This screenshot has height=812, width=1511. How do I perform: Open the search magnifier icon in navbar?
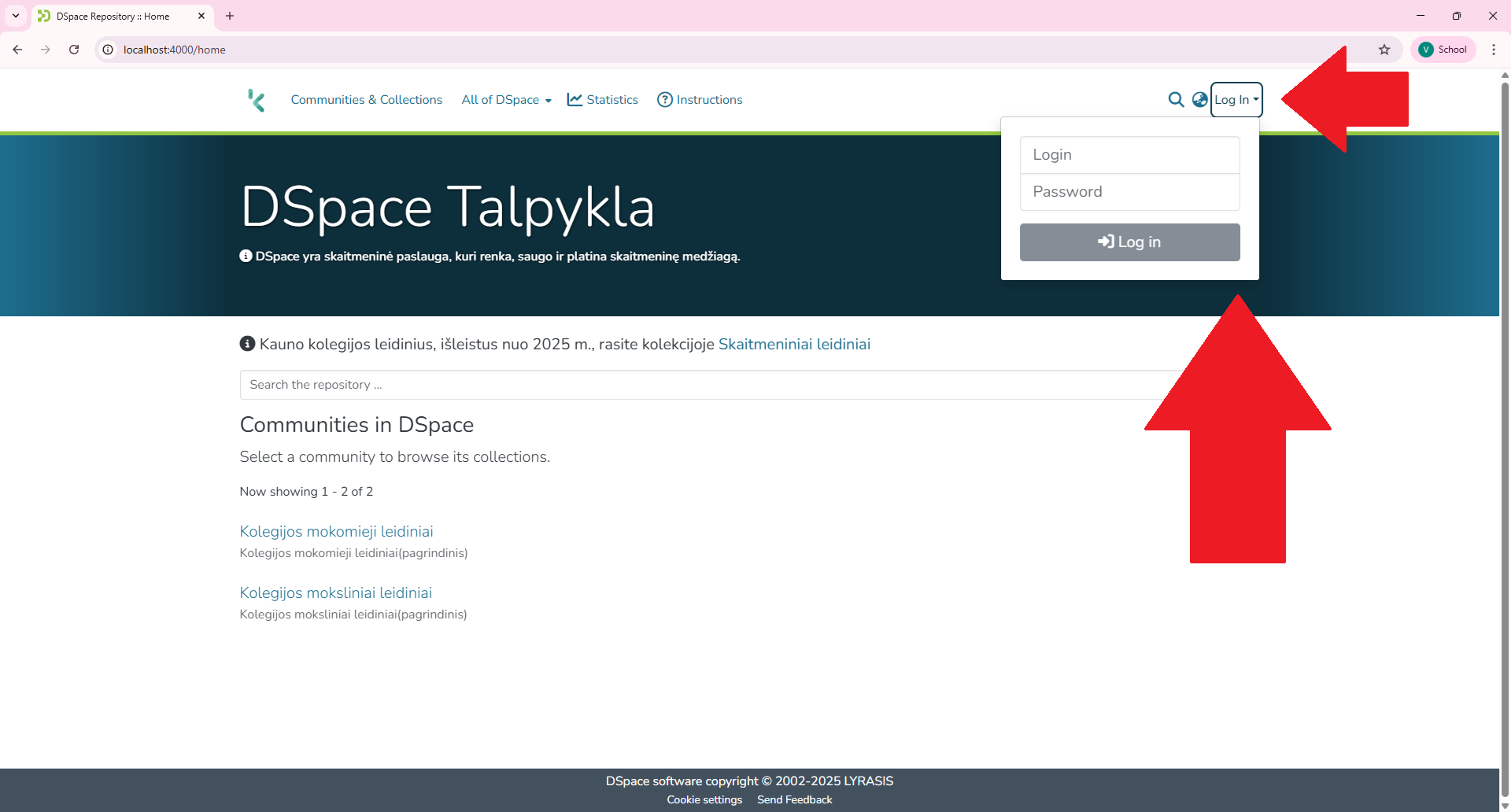click(1176, 100)
